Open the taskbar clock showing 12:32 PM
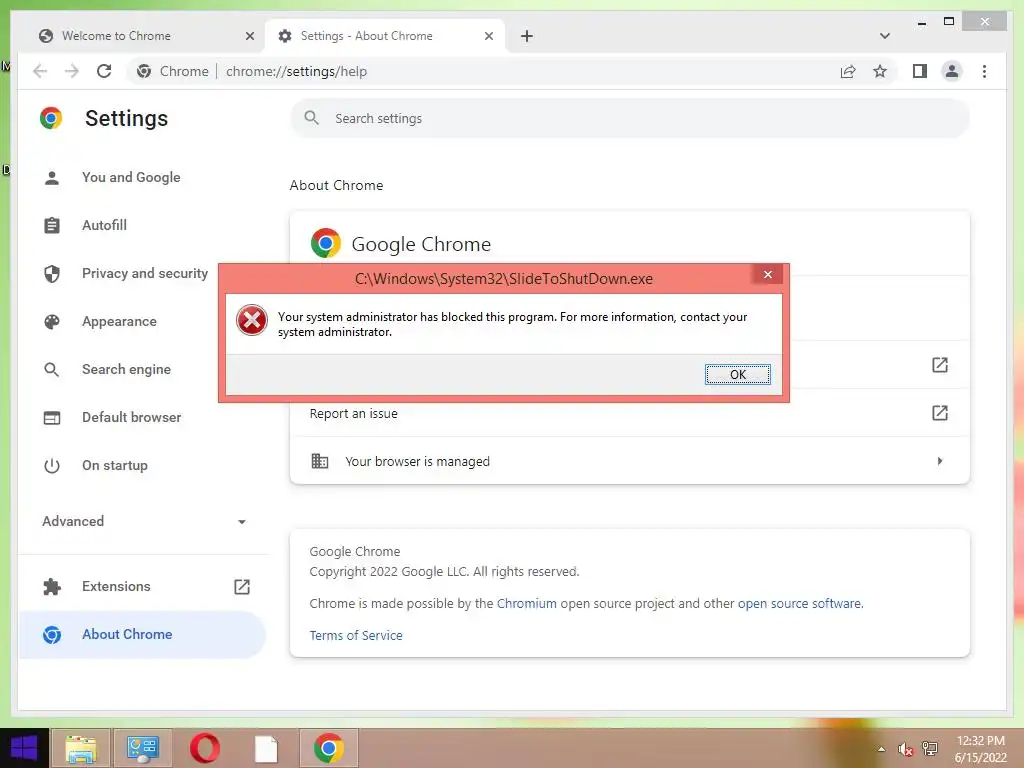Viewport: 1024px width, 768px height. point(980,749)
